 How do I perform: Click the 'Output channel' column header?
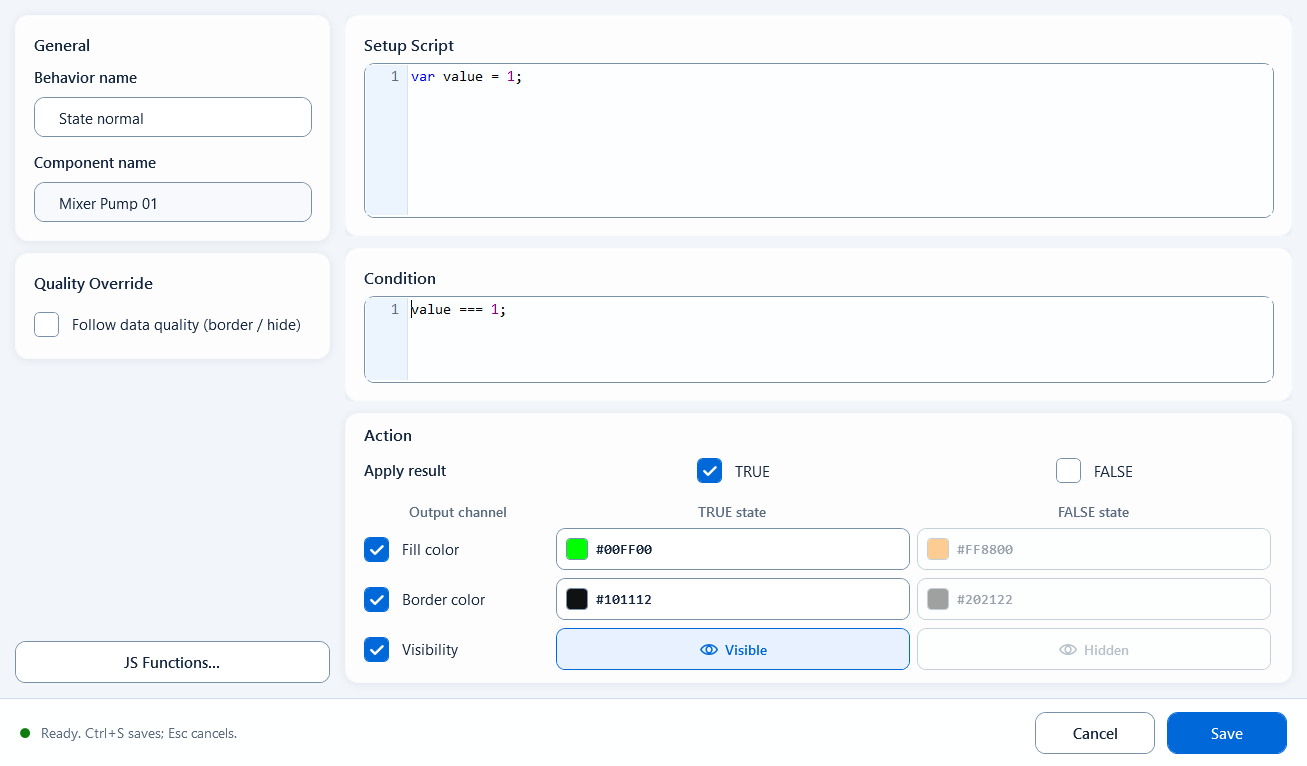coord(458,512)
